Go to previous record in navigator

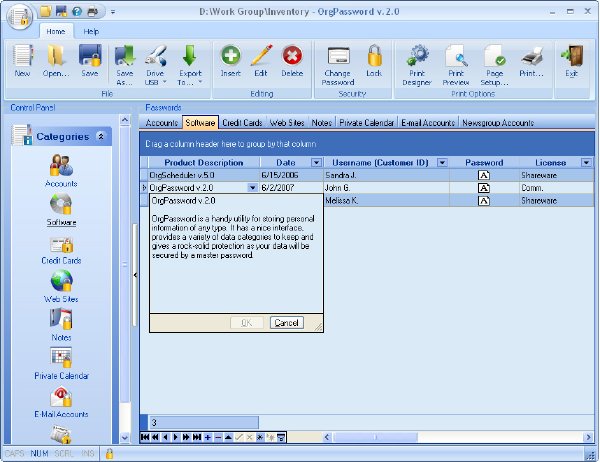click(x=165, y=437)
